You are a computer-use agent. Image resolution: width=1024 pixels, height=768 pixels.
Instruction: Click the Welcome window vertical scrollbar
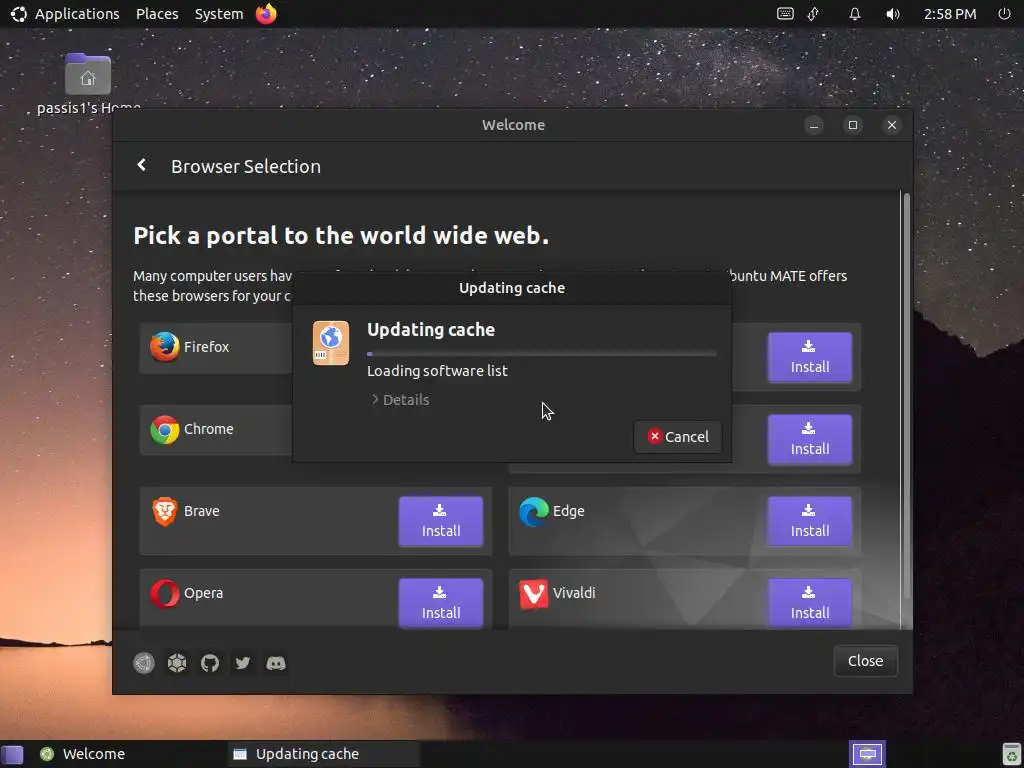tap(906, 395)
